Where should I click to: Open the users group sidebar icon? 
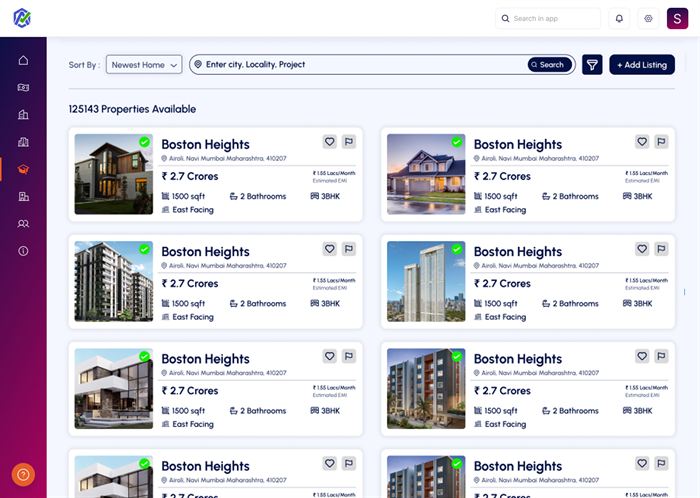[x=23, y=223]
